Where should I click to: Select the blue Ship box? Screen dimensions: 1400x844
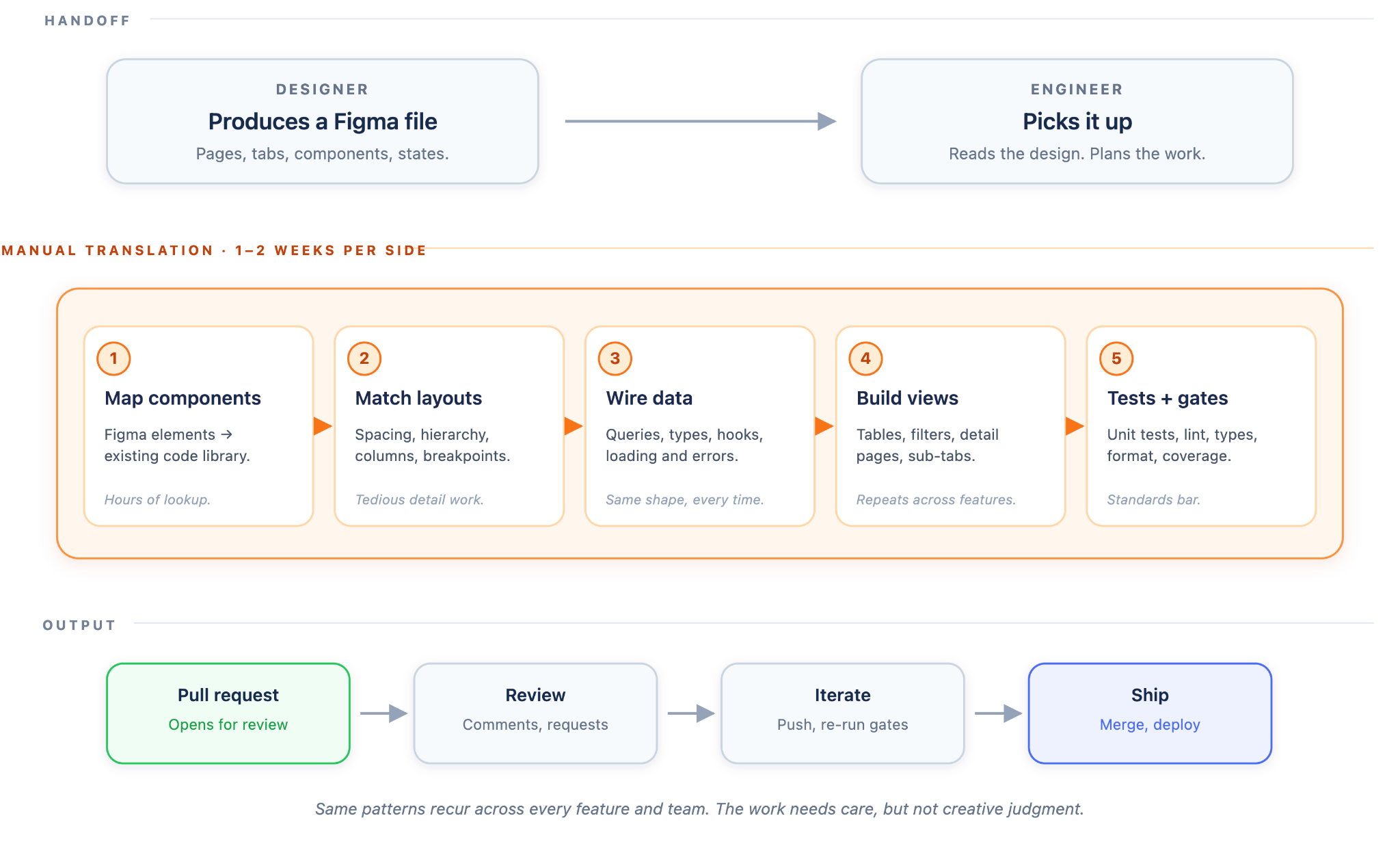[x=1150, y=713]
